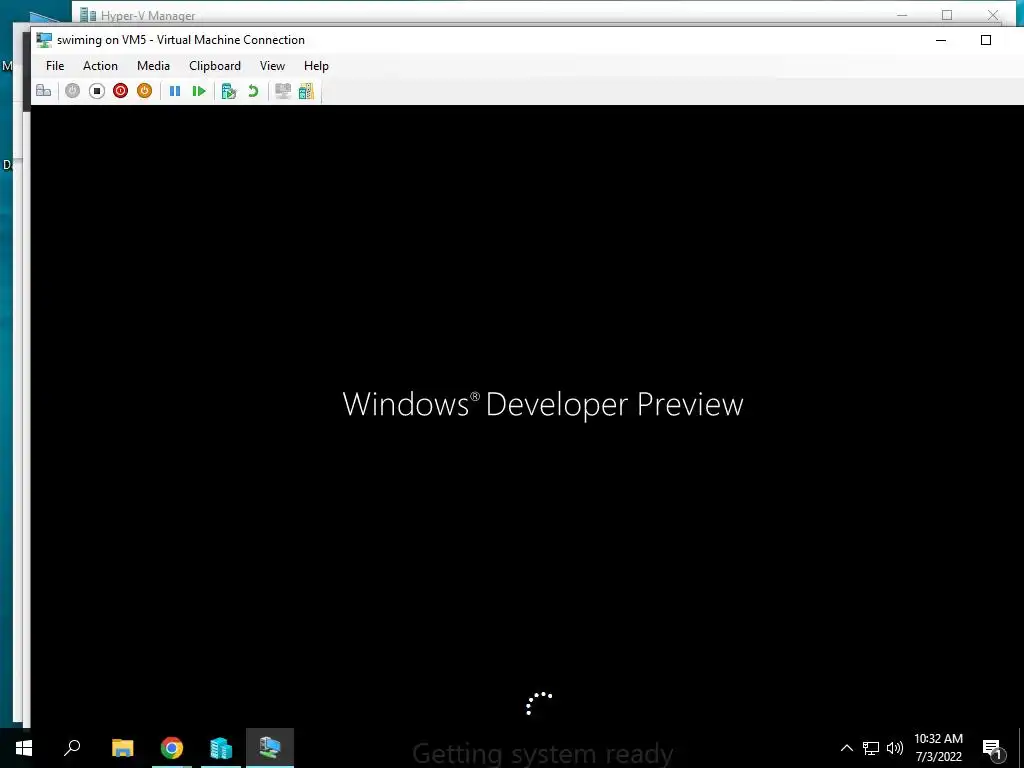The image size is (1024, 768).
Task: Open the View menu
Action: tap(272, 65)
